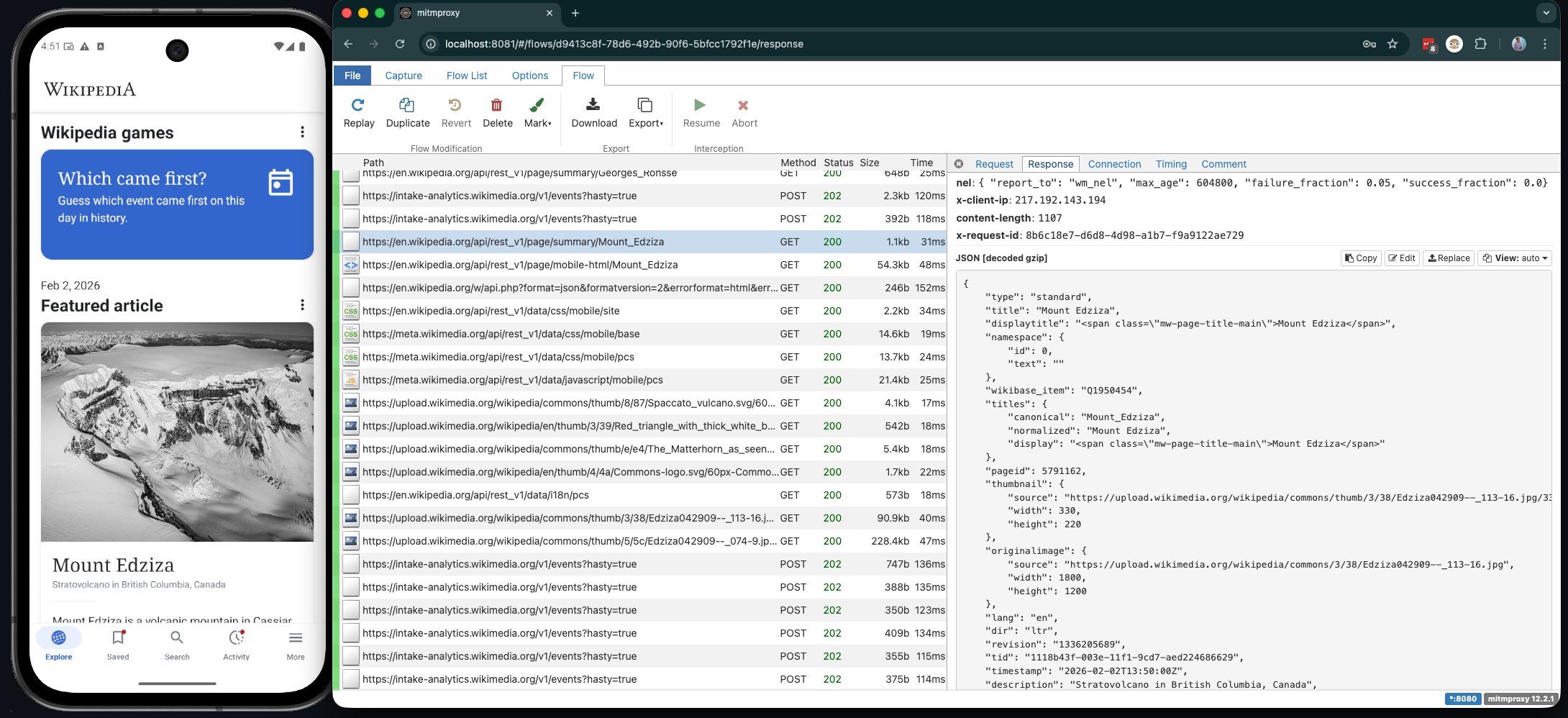Copy the JSON response body
Viewport: 1568px width, 718px height.
pos(1361,258)
